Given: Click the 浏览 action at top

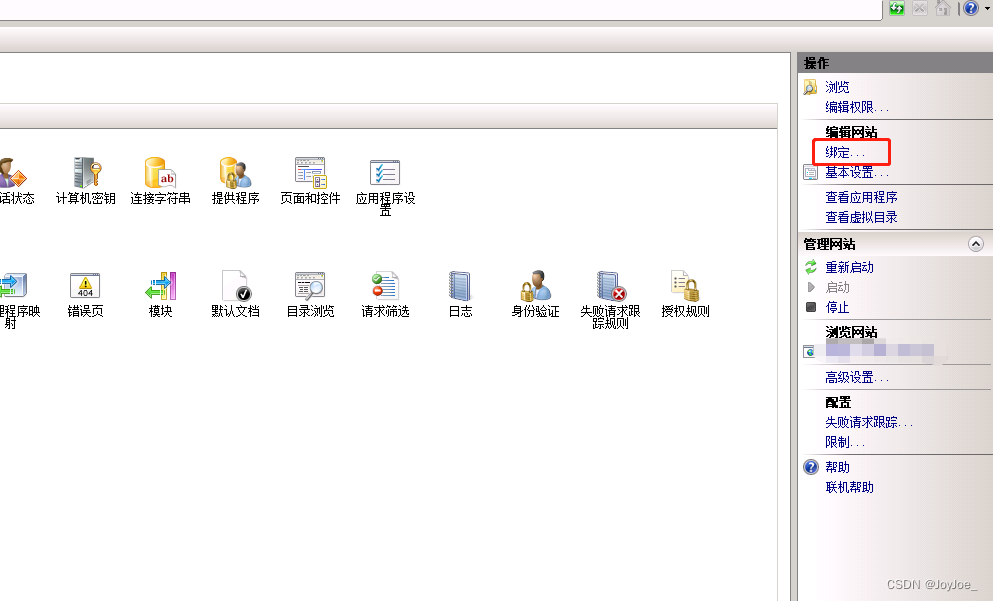Looking at the screenshot, I should pos(836,86).
